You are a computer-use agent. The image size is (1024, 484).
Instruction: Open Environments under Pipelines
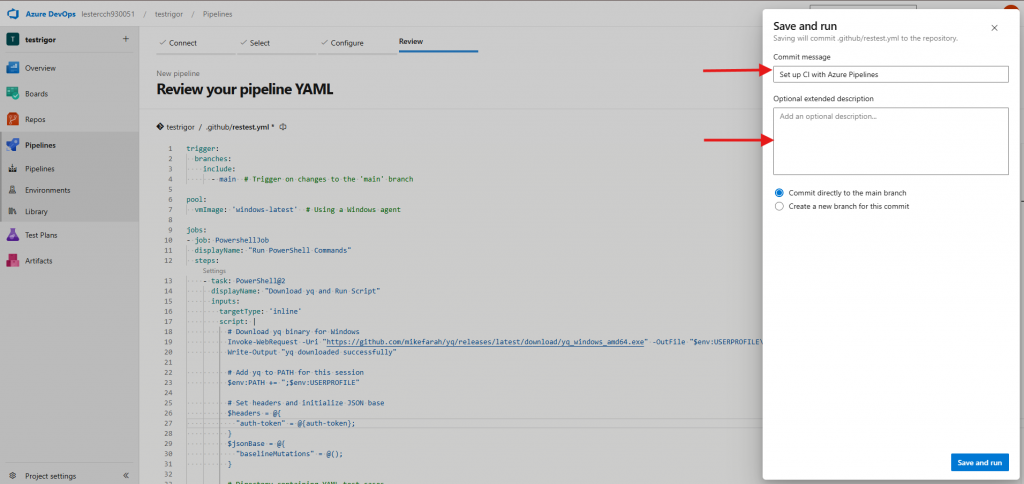point(48,190)
